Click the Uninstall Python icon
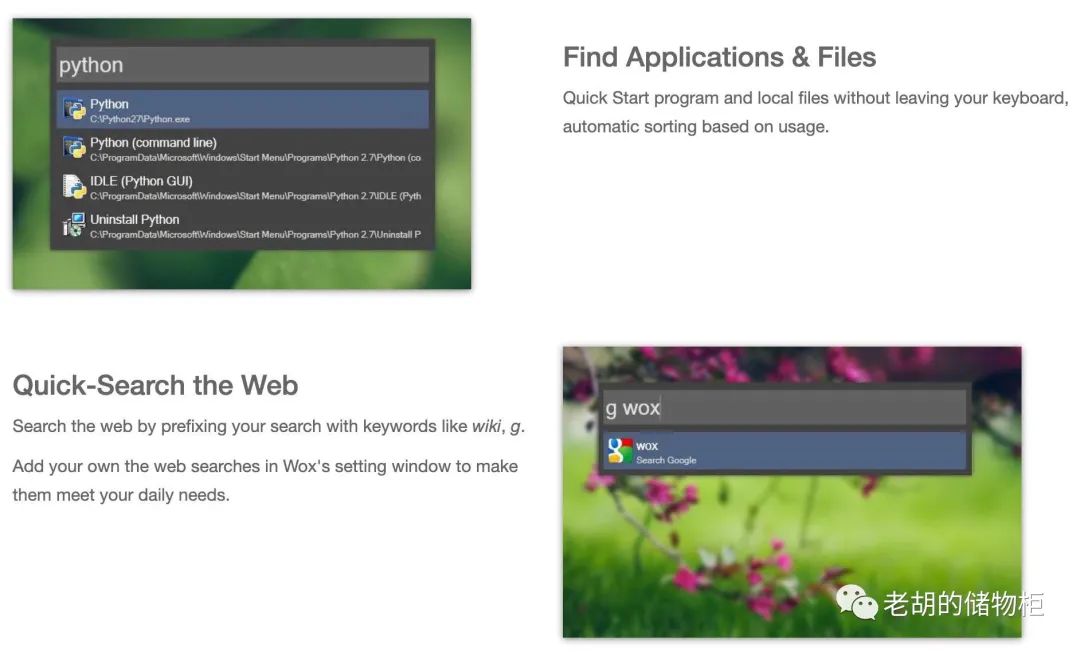Viewport: 1080px width, 652px height. 74,225
